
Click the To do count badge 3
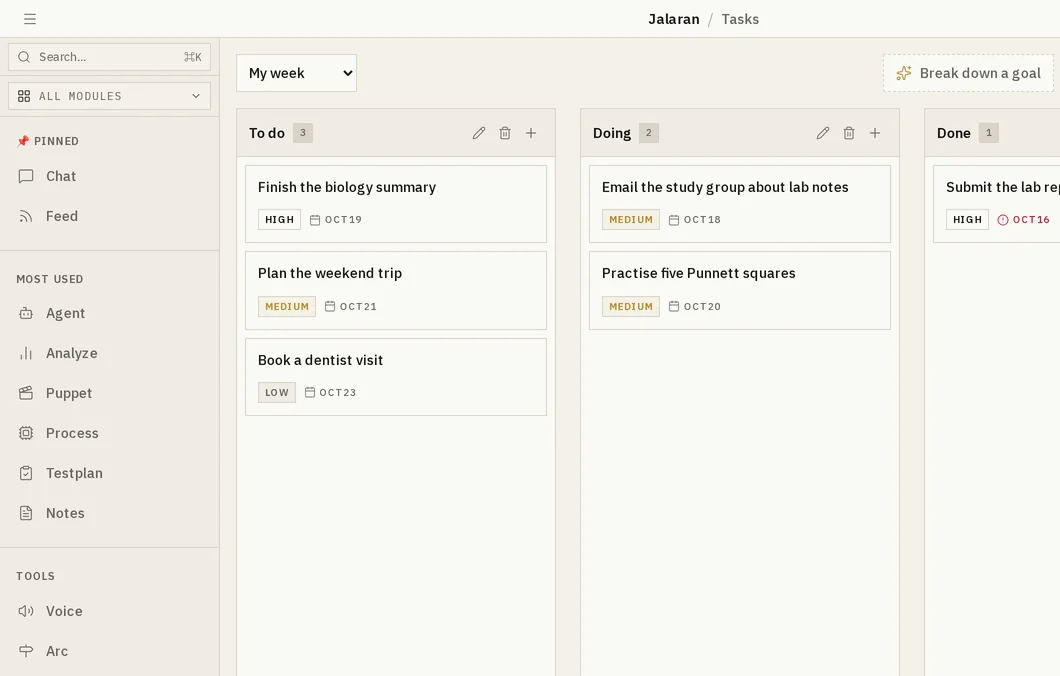pos(303,133)
